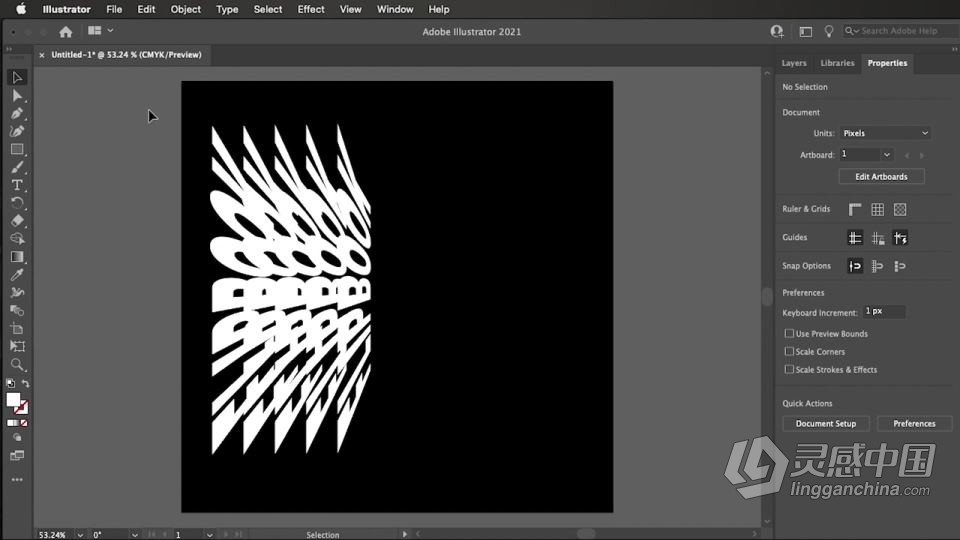Toggle lock guides icon
Viewport: 960px width, 540px height.
click(877, 238)
